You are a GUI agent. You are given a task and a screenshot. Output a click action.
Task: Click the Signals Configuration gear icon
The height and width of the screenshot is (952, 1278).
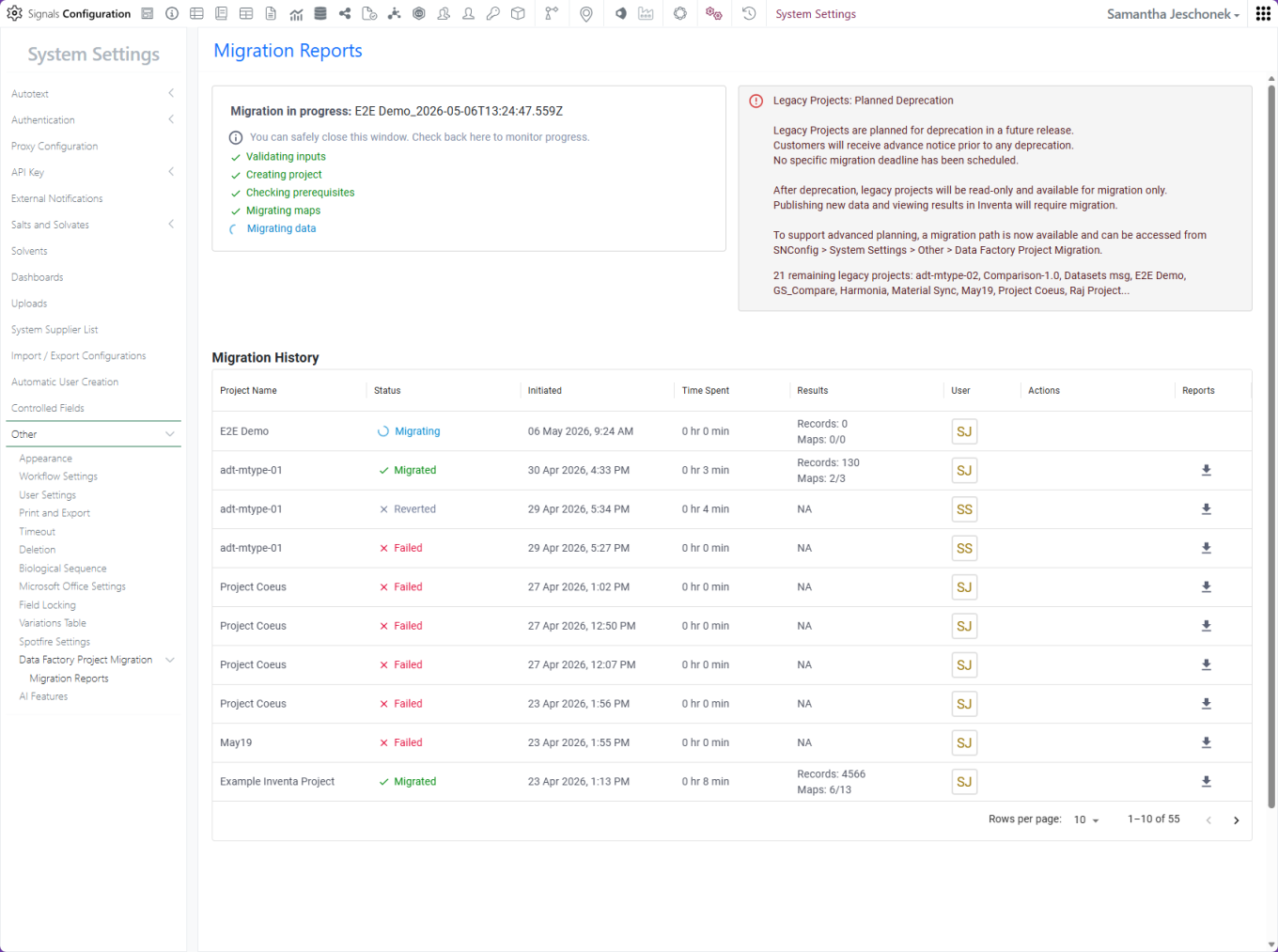tap(15, 14)
